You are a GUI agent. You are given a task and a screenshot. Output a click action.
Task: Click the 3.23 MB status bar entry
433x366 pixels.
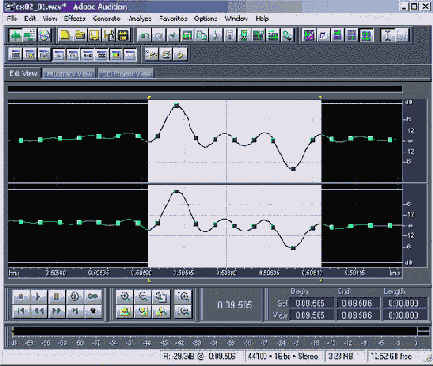pyautogui.click(x=341, y=356)
